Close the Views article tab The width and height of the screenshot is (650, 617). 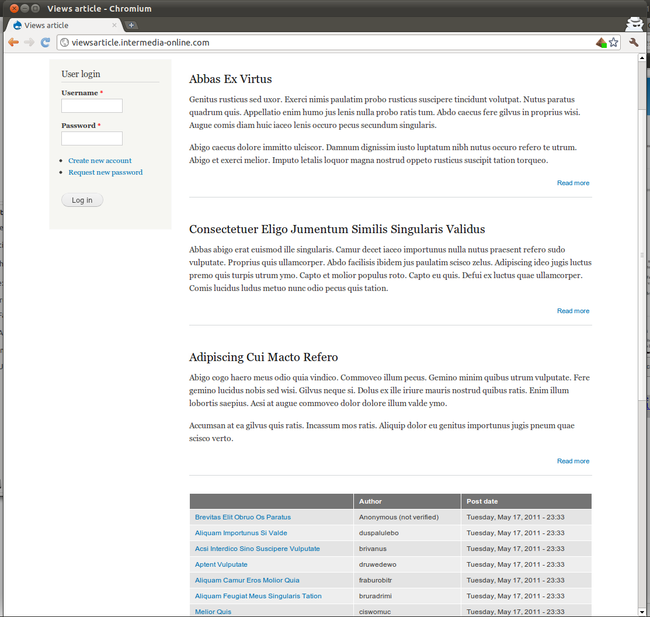[x=114, y=25]
